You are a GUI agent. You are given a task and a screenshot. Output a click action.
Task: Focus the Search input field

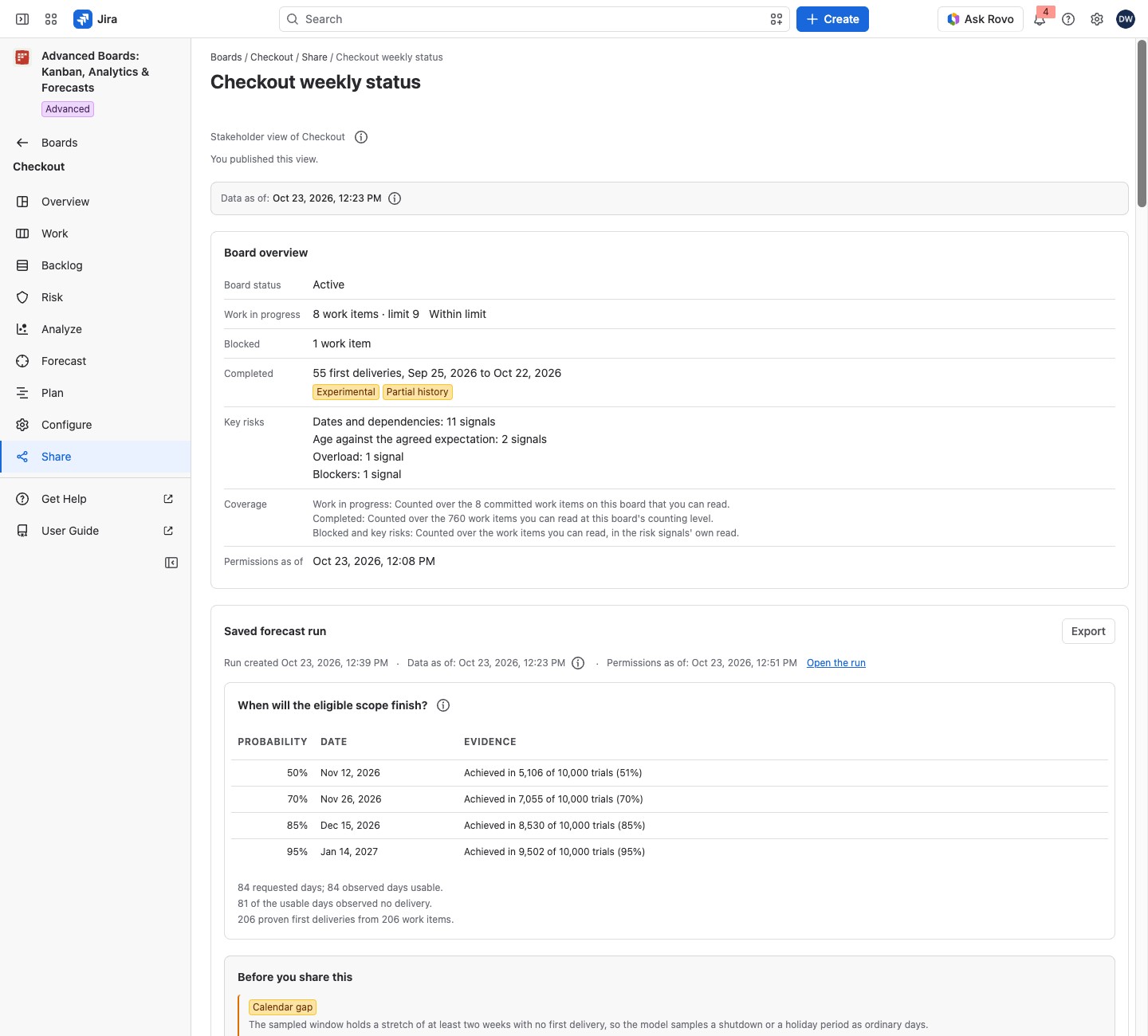click(534, 19)
